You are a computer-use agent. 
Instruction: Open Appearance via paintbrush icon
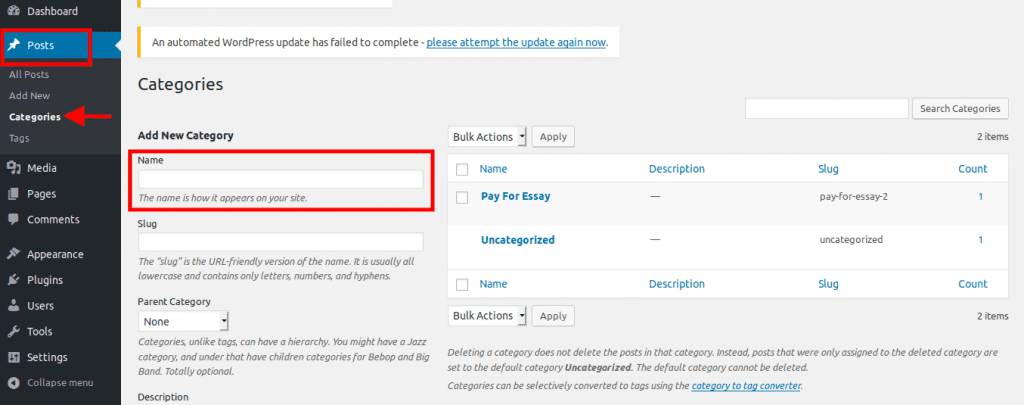(x=14, y=254)
